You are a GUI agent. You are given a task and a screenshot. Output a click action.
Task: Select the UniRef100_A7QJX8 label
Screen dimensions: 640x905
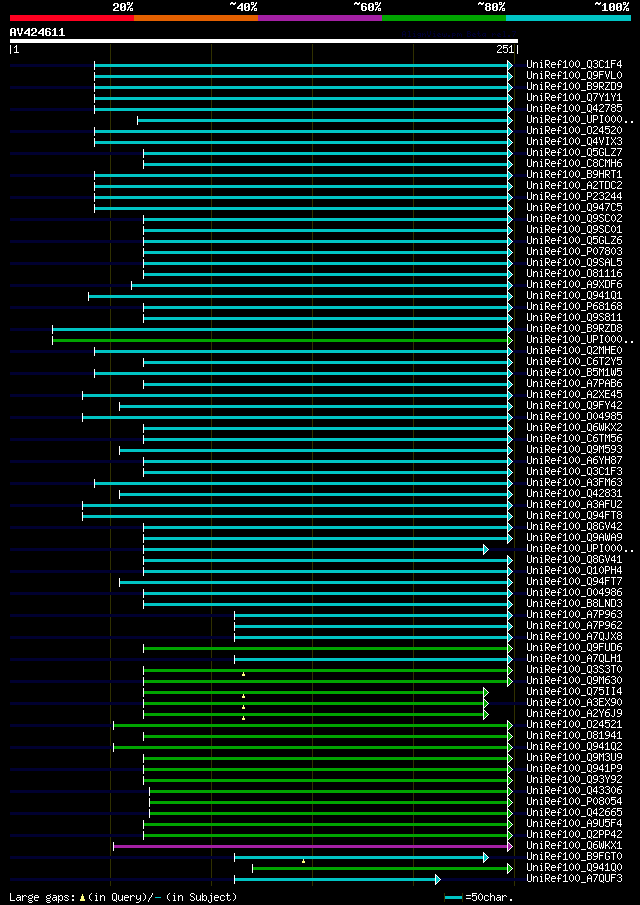[x=574, y=637]
